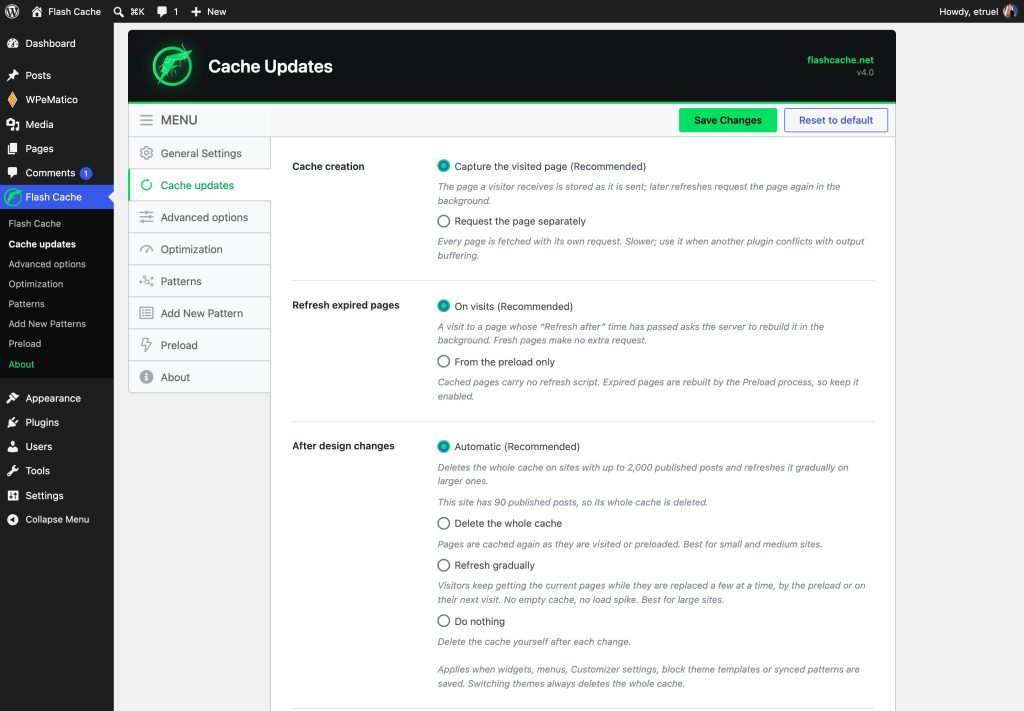
Task: Select Request the page separately radio
Action: 443,221
